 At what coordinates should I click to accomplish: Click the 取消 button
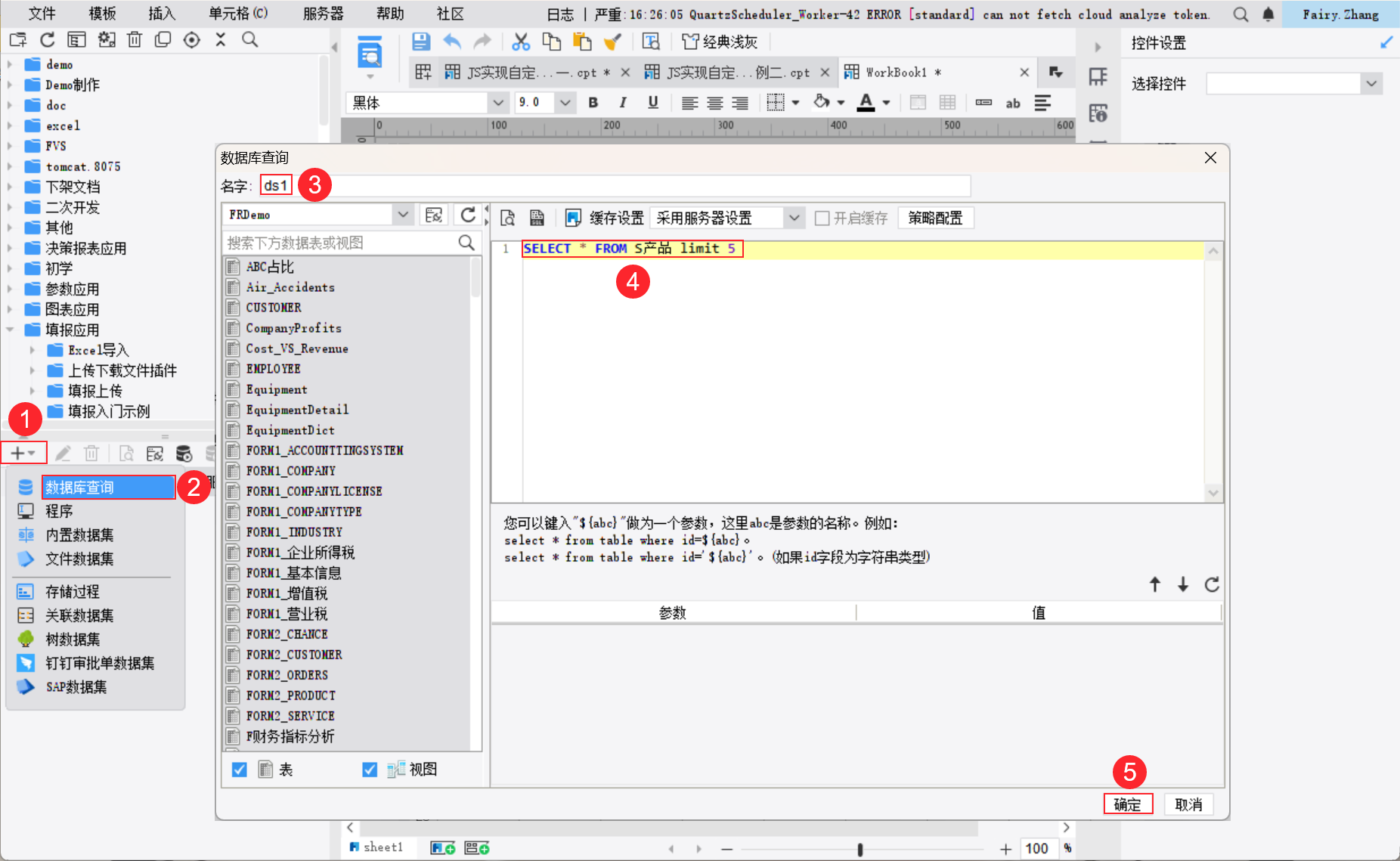(1188, 804)
